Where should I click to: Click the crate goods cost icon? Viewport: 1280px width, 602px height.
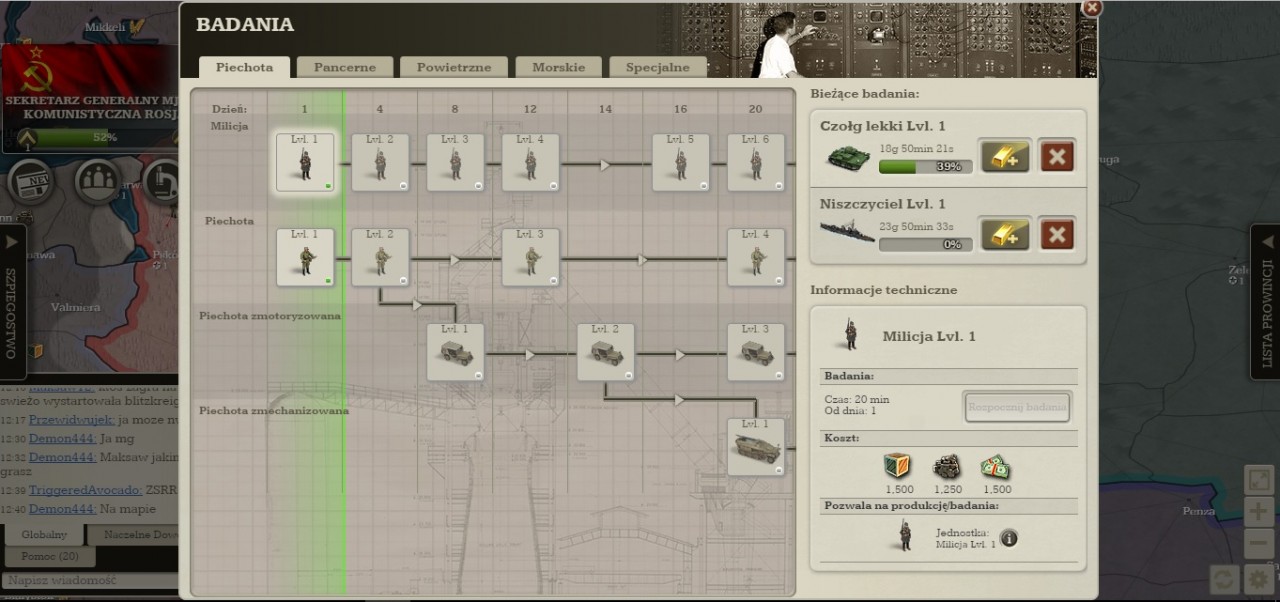[898, 467]
